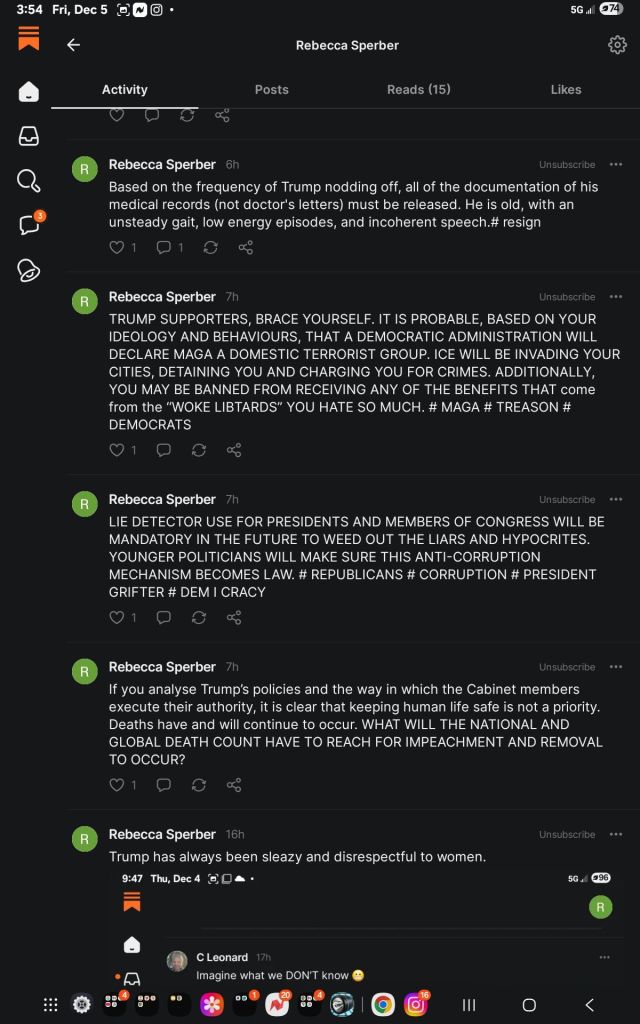The width and height of the screenshot is (640, 1024).
Task: Open more options for the 6h post
Action: [616, 164]
